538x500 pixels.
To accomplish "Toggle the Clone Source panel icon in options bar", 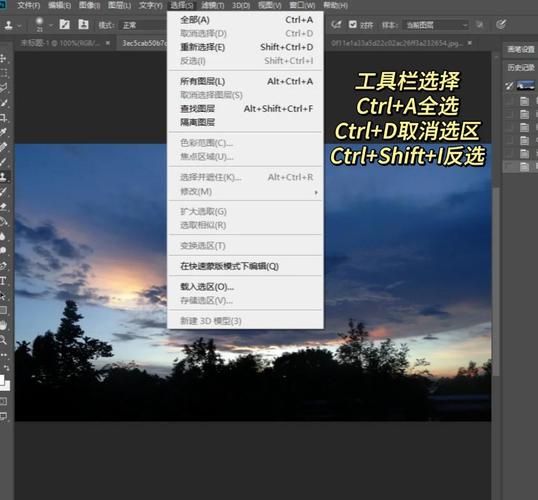I will (x=83, y=24).
